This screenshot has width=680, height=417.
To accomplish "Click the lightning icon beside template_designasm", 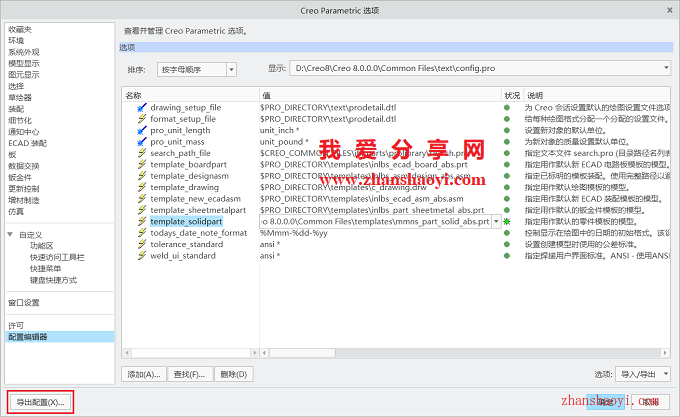I will point(141,176).
